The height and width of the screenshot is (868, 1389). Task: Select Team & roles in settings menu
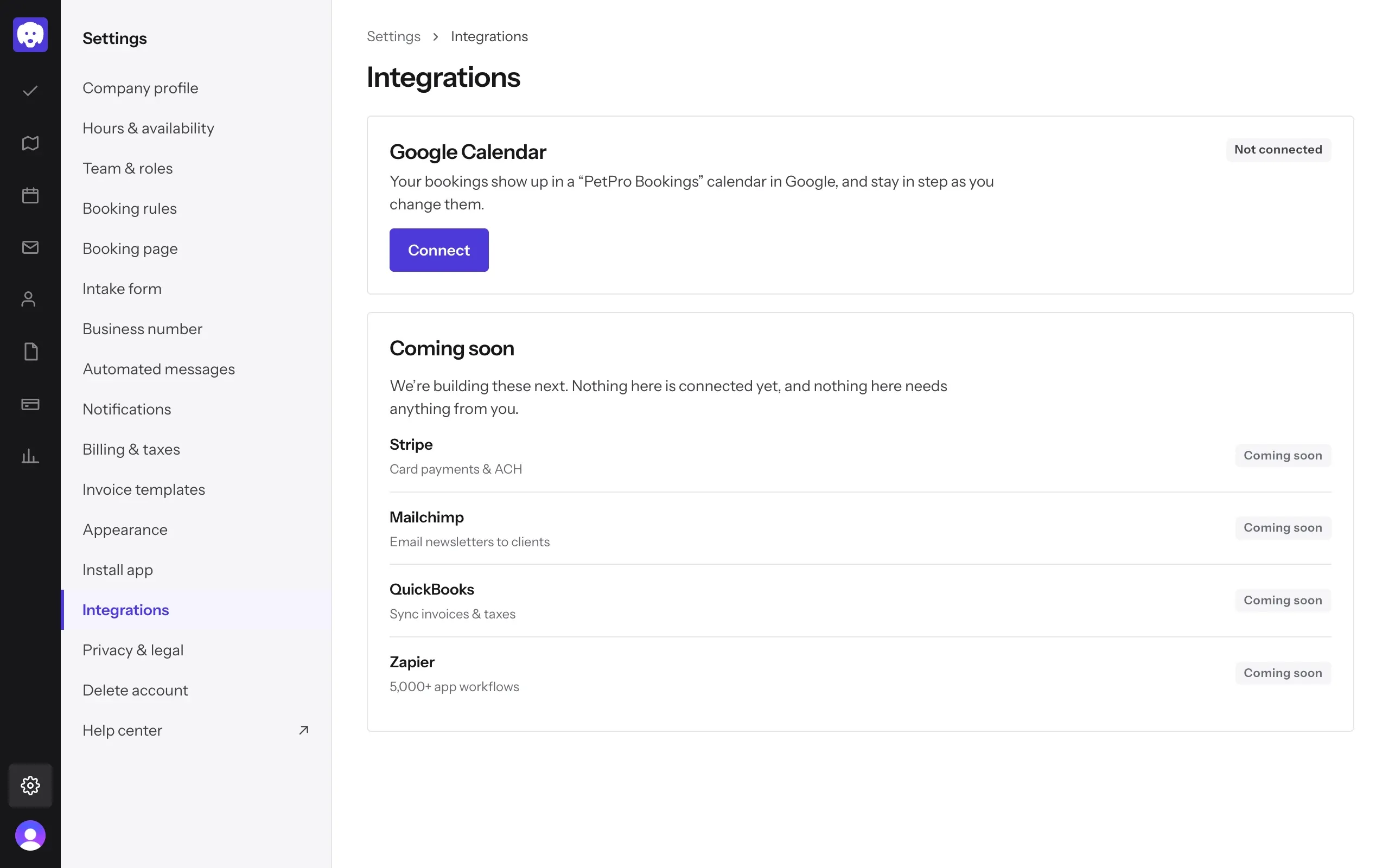pyautogui.click(x=196, y=168)
